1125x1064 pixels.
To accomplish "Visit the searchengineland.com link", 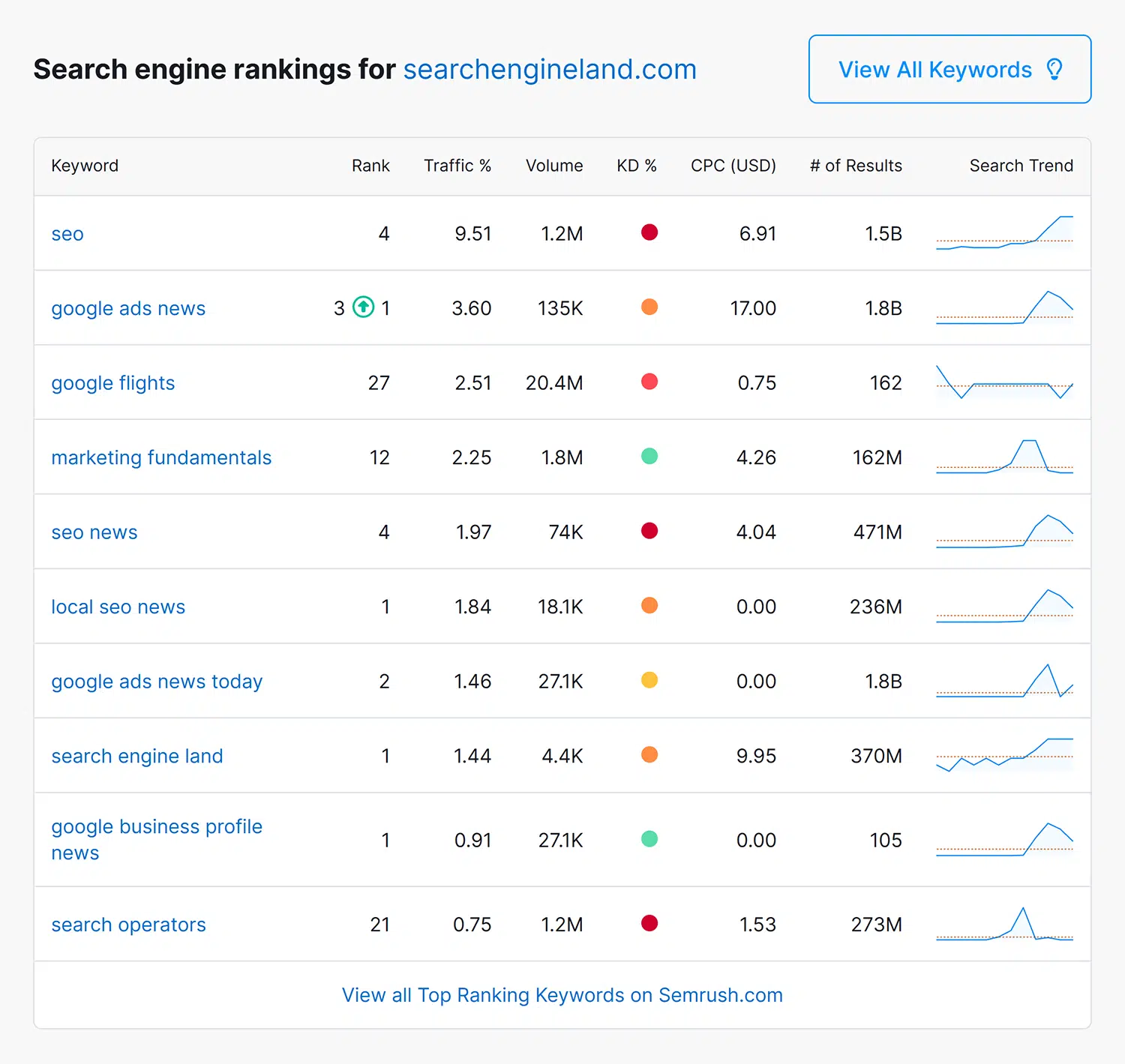I will tap(550, 69).
